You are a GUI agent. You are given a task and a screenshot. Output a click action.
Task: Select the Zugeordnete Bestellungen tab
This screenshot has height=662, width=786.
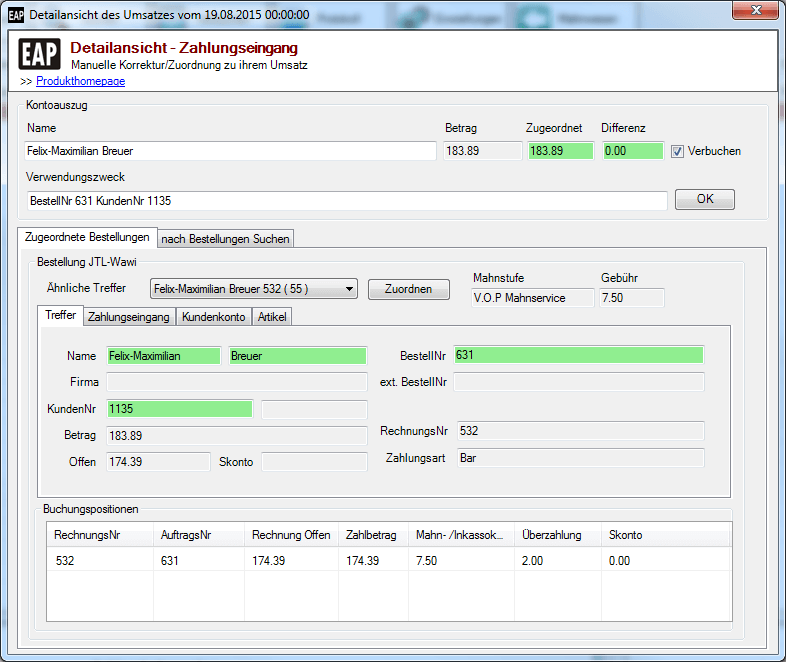point(87,237)
